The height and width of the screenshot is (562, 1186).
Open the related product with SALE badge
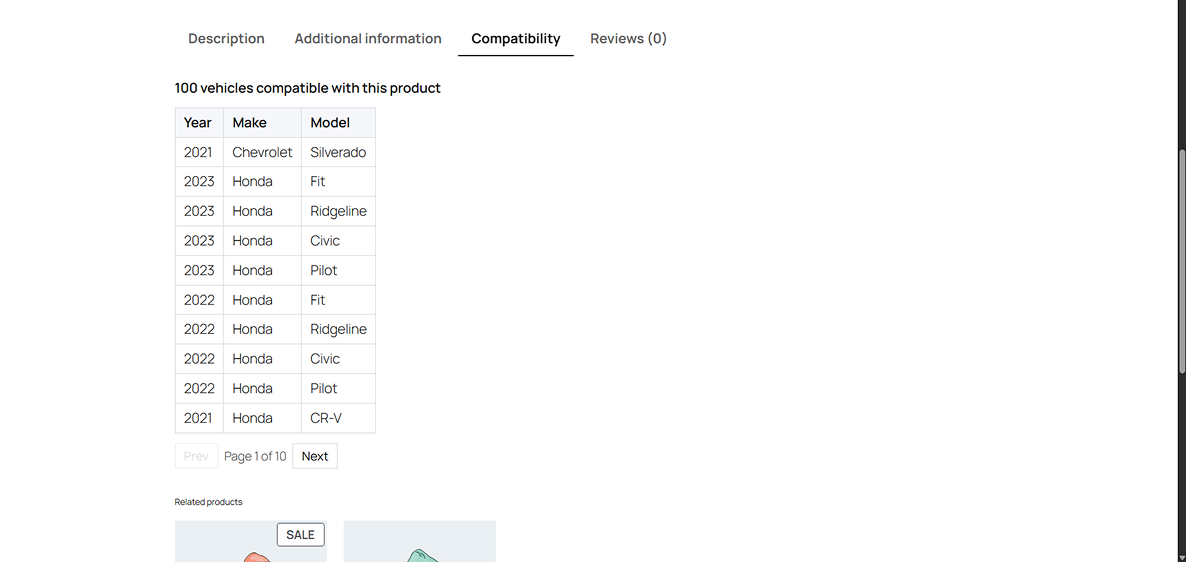click(250, 542)
